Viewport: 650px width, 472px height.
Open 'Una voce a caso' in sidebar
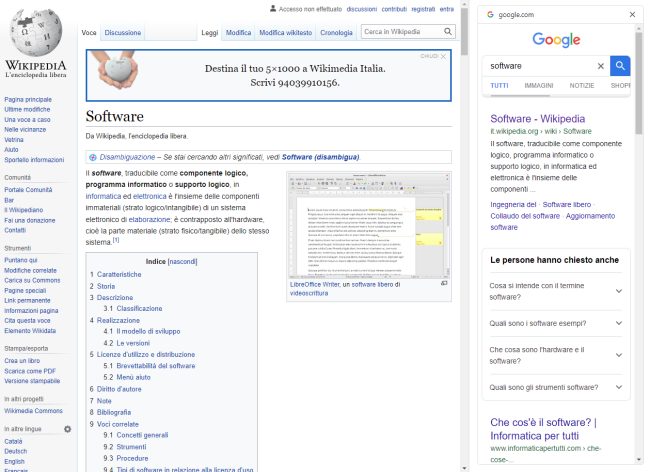[x=27, y=119]
